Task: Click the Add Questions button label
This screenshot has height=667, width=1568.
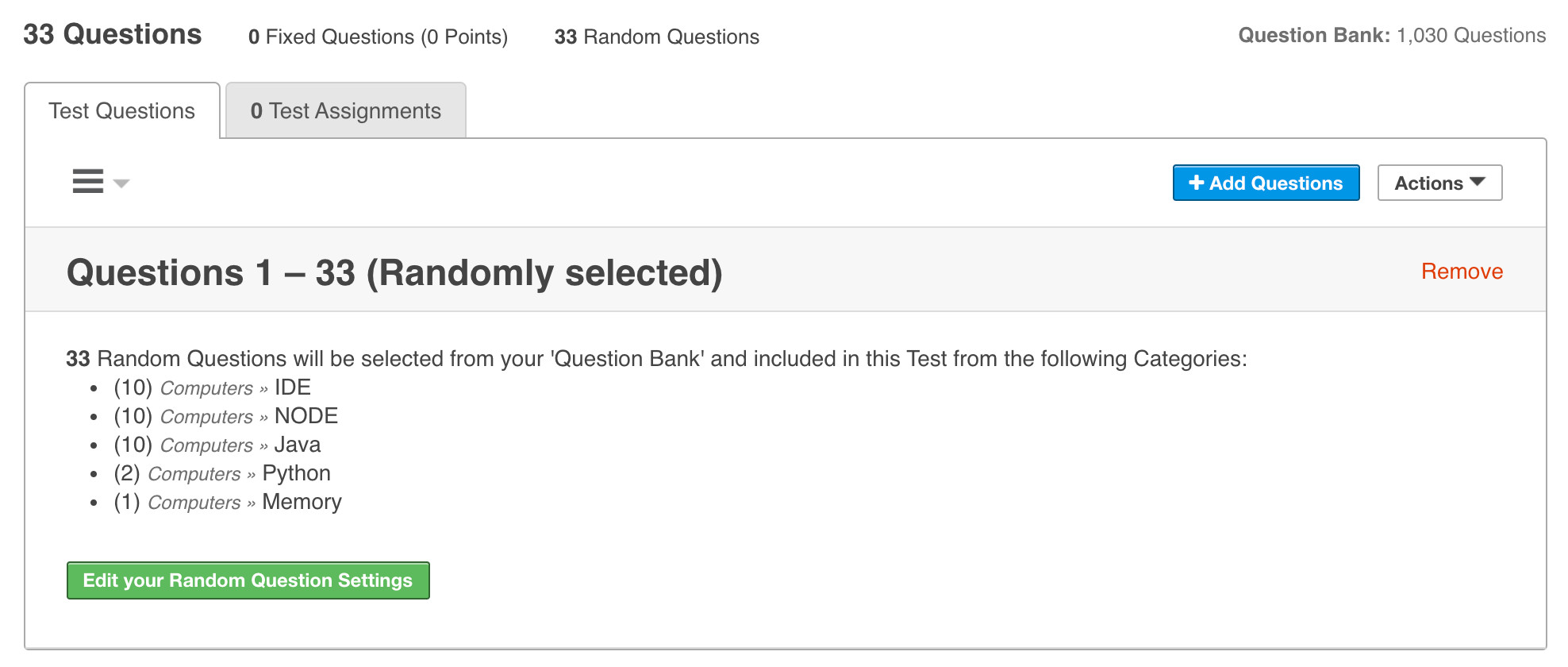Action: pyautogui.click(x=1275, y=183)
